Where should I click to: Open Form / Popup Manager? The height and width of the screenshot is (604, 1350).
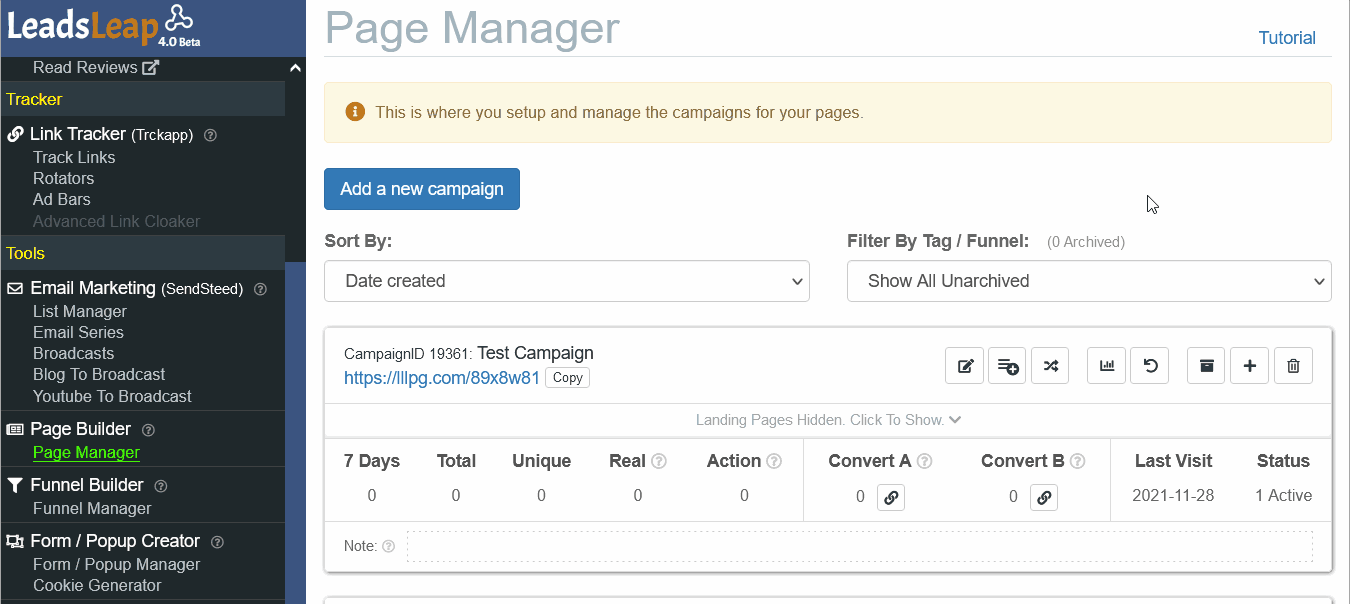116,564
